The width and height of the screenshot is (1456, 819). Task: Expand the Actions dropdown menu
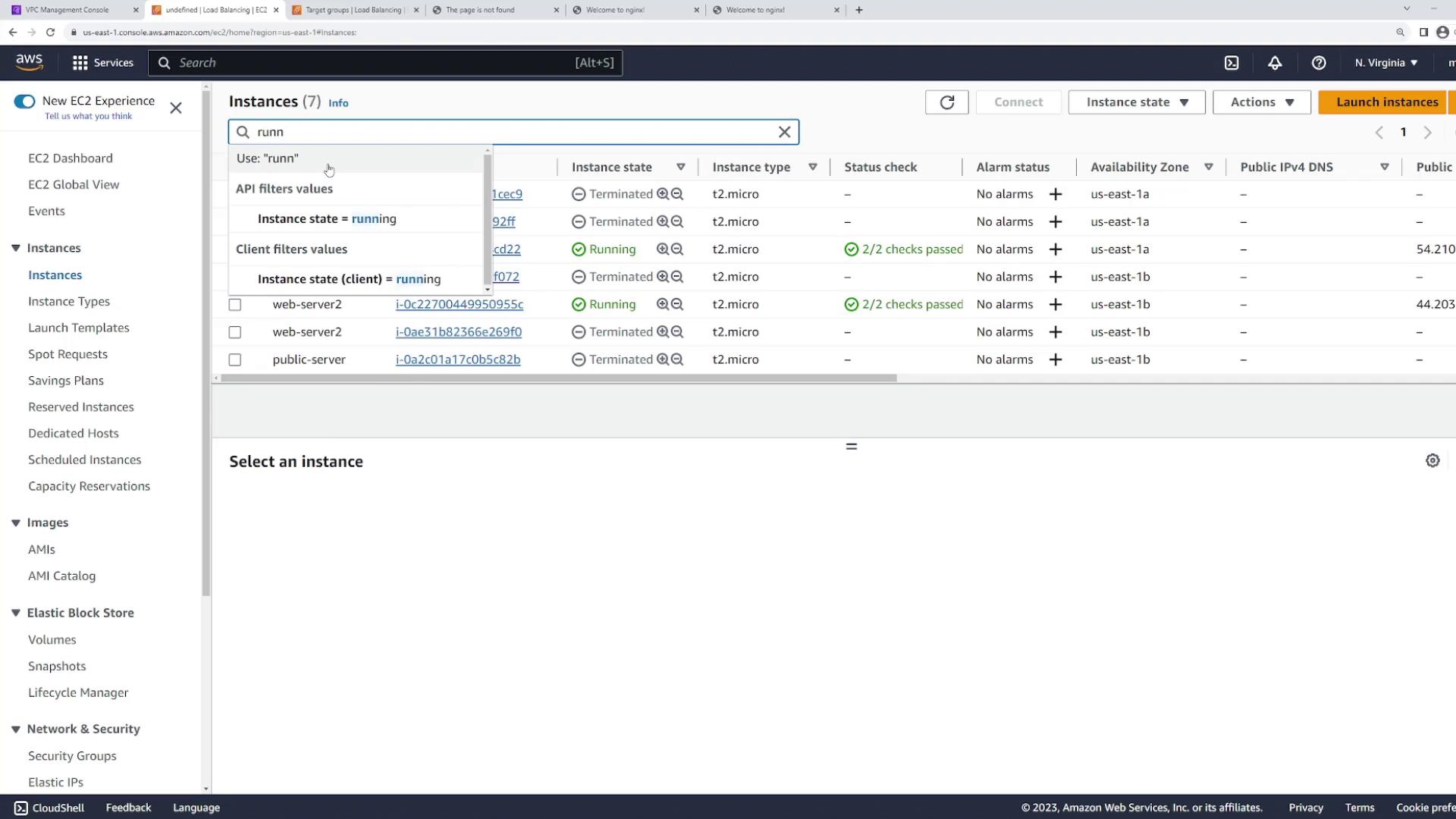(1261, 102)
